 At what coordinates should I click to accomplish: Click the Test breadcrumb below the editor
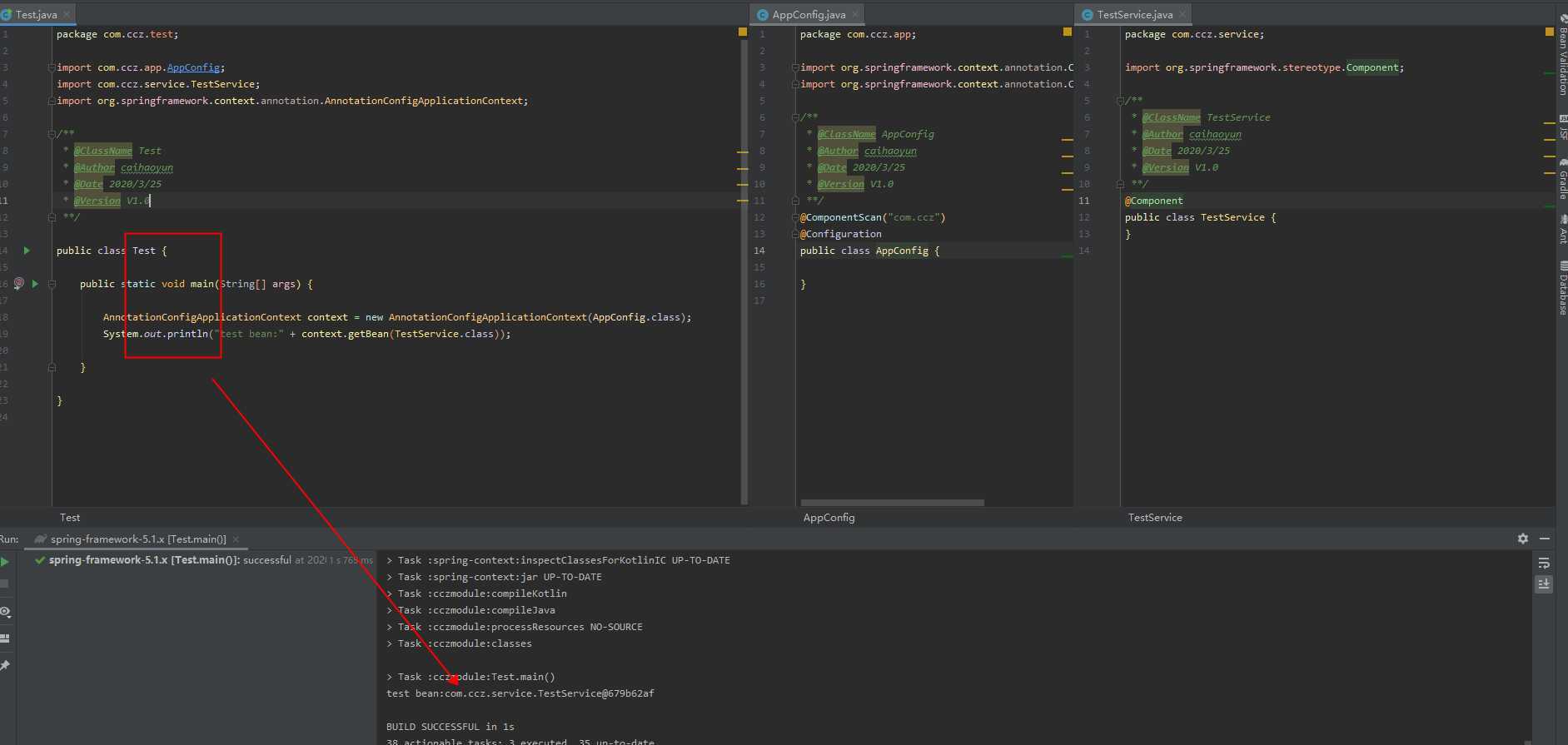pos(70,517)
